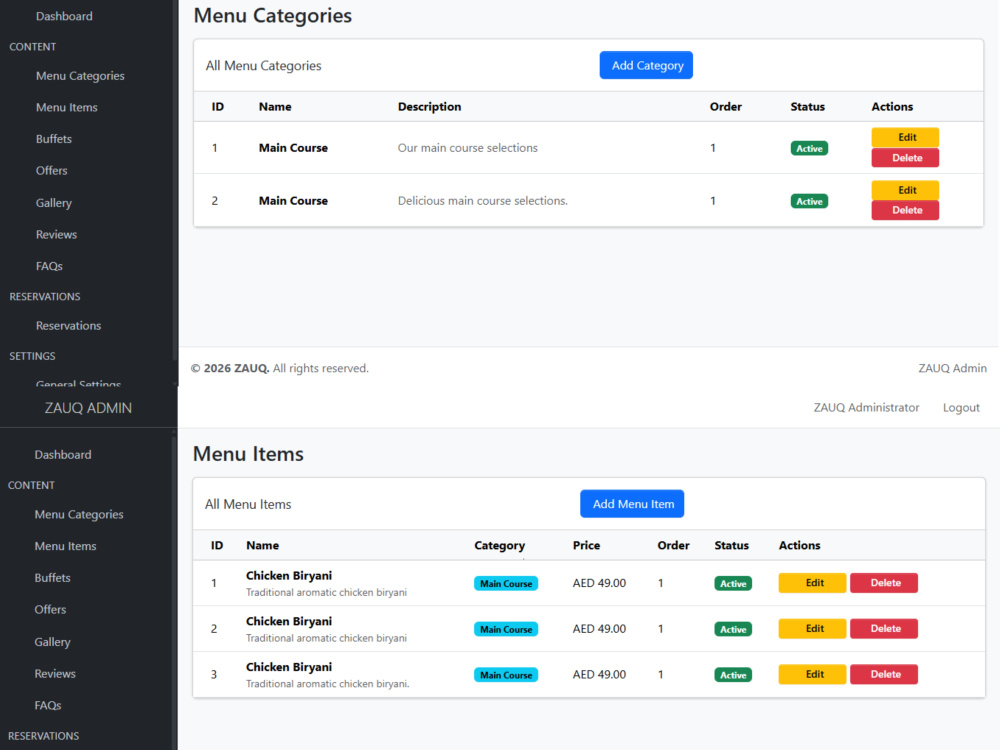Image resolution: width=1000 pixels, height=750 pixels.
Task: Delete Chicken Biryani menu item ID 3
Action: point(884,674)
